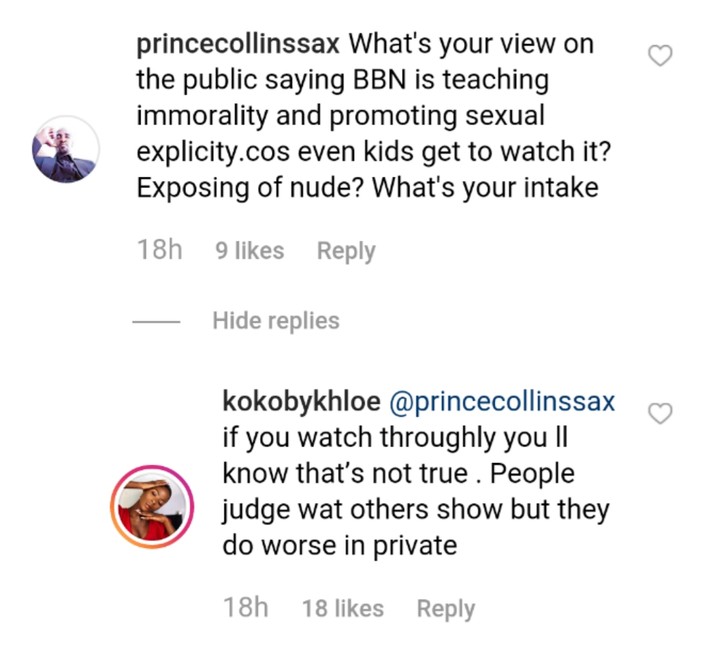Click the 18h timestamp under kokobykhloe's reply
The height and width of the screenshot is (646, 720).
tap(244, 607)
